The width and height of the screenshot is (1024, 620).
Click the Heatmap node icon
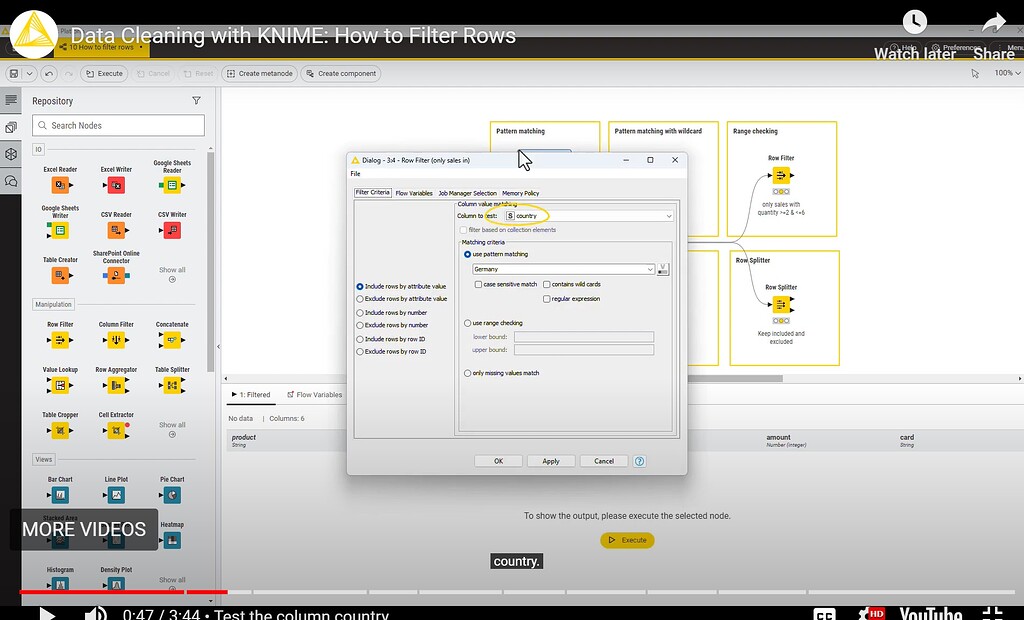[x=171, y=539]
